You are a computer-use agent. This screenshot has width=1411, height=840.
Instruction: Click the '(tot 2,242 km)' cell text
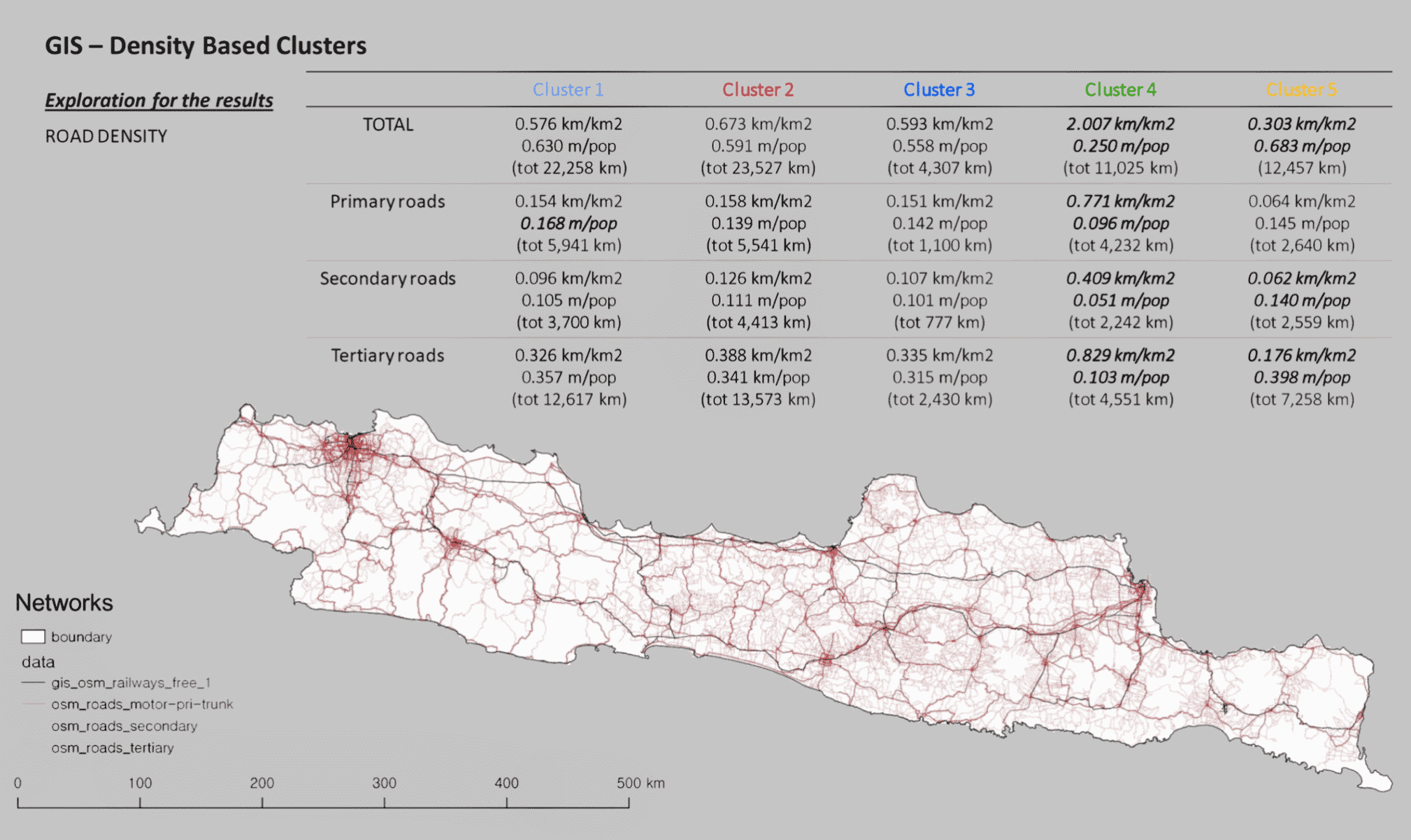(x=1121, y=323)
